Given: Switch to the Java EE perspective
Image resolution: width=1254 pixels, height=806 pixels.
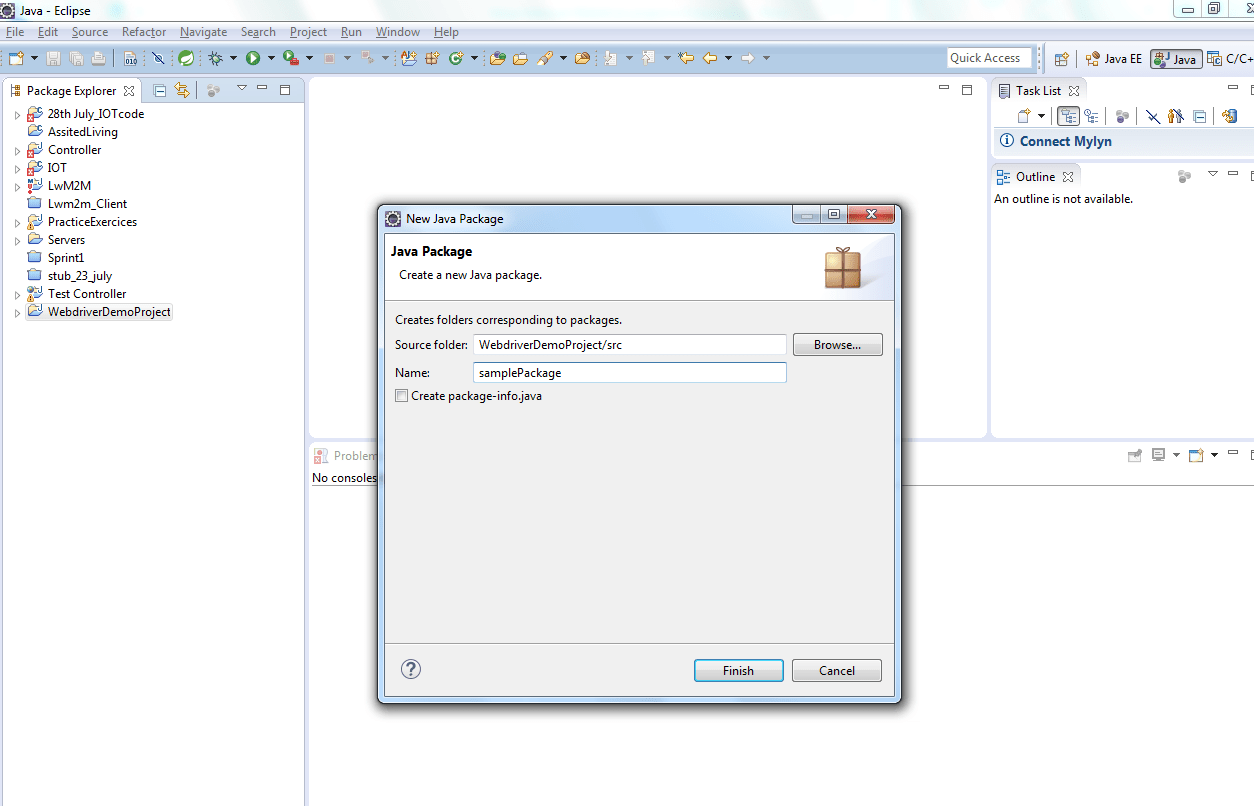Looking at the screenshot, I should coord(1114,59).
